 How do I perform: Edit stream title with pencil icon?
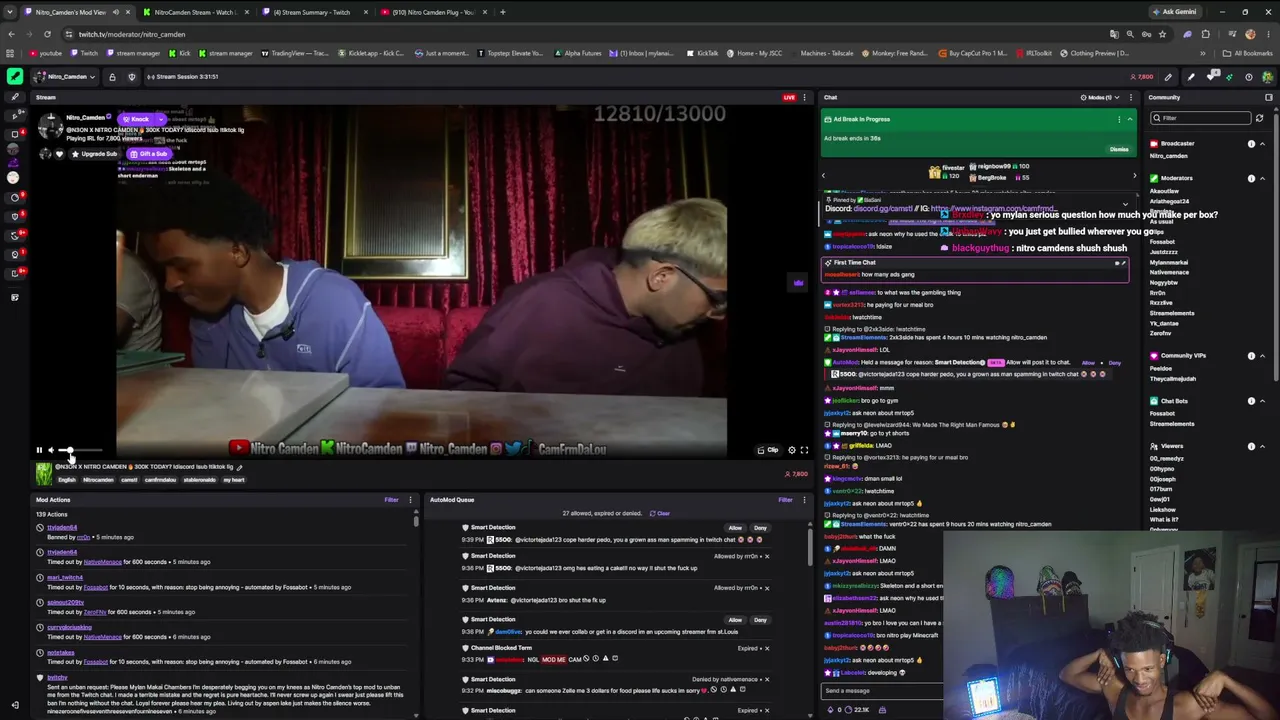(239, 467)
